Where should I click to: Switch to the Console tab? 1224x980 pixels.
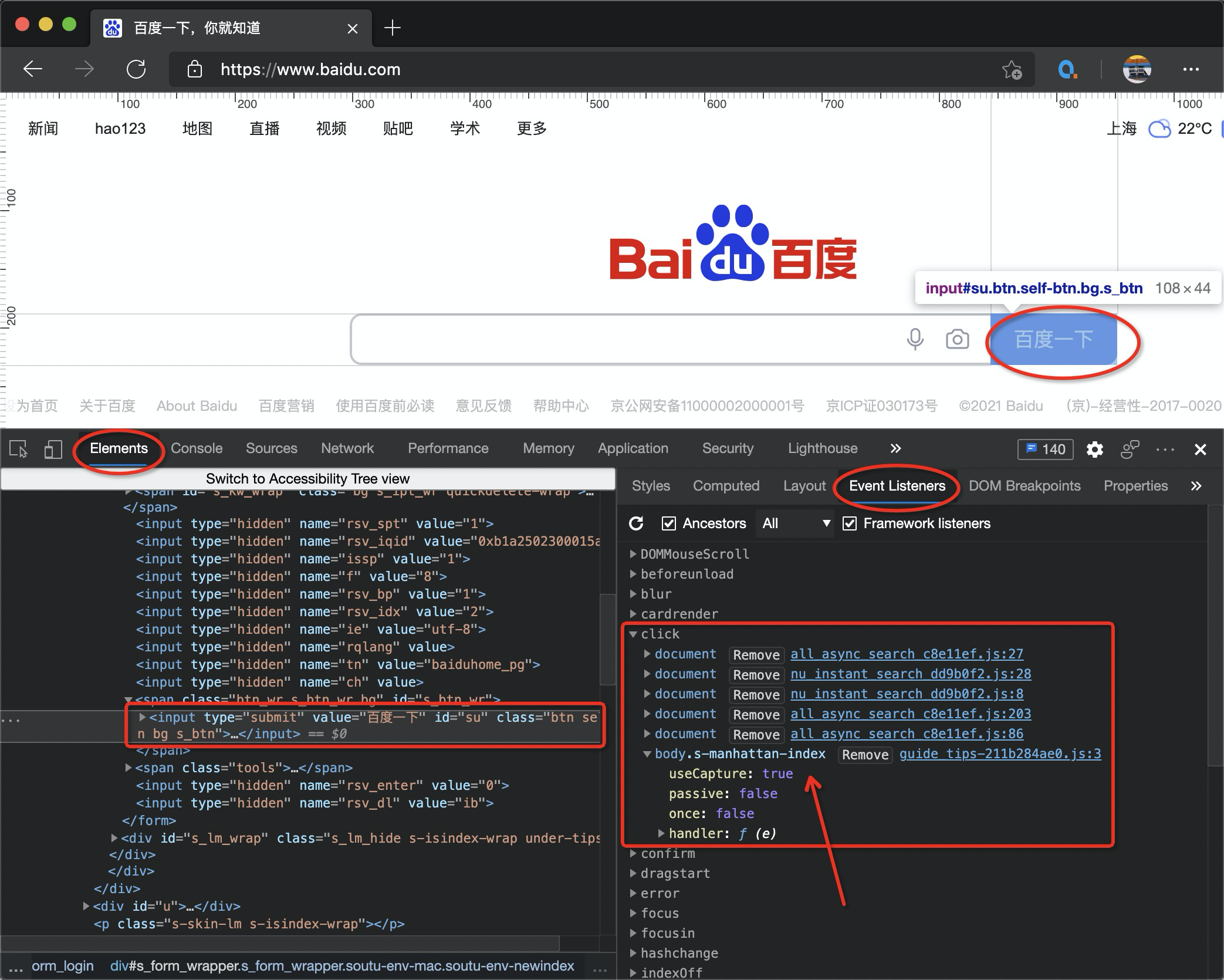click(x=197, y=448)
